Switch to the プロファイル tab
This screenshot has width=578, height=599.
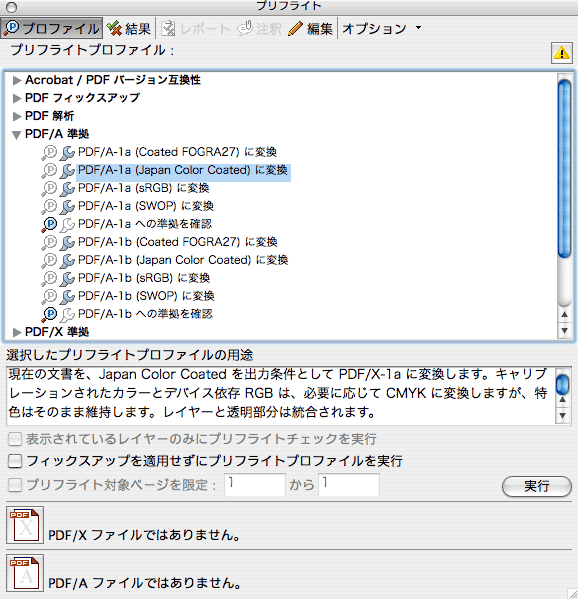(52, 28)
